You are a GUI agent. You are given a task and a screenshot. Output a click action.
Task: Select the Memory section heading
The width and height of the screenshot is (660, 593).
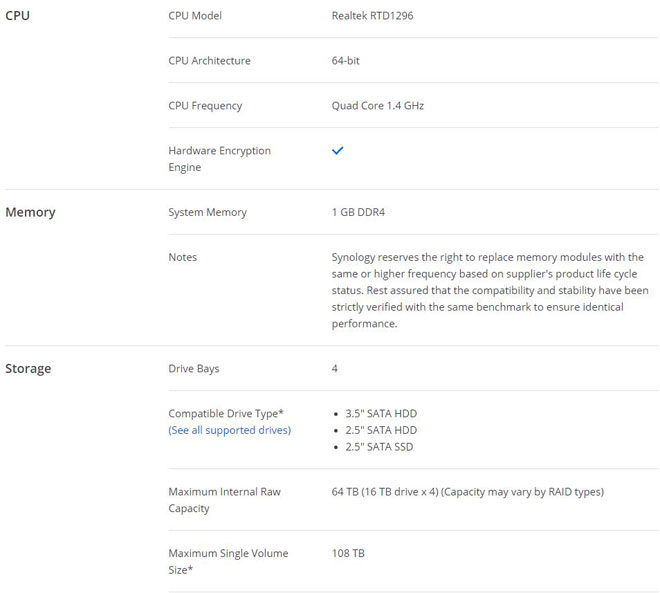(x=30, y=212)
